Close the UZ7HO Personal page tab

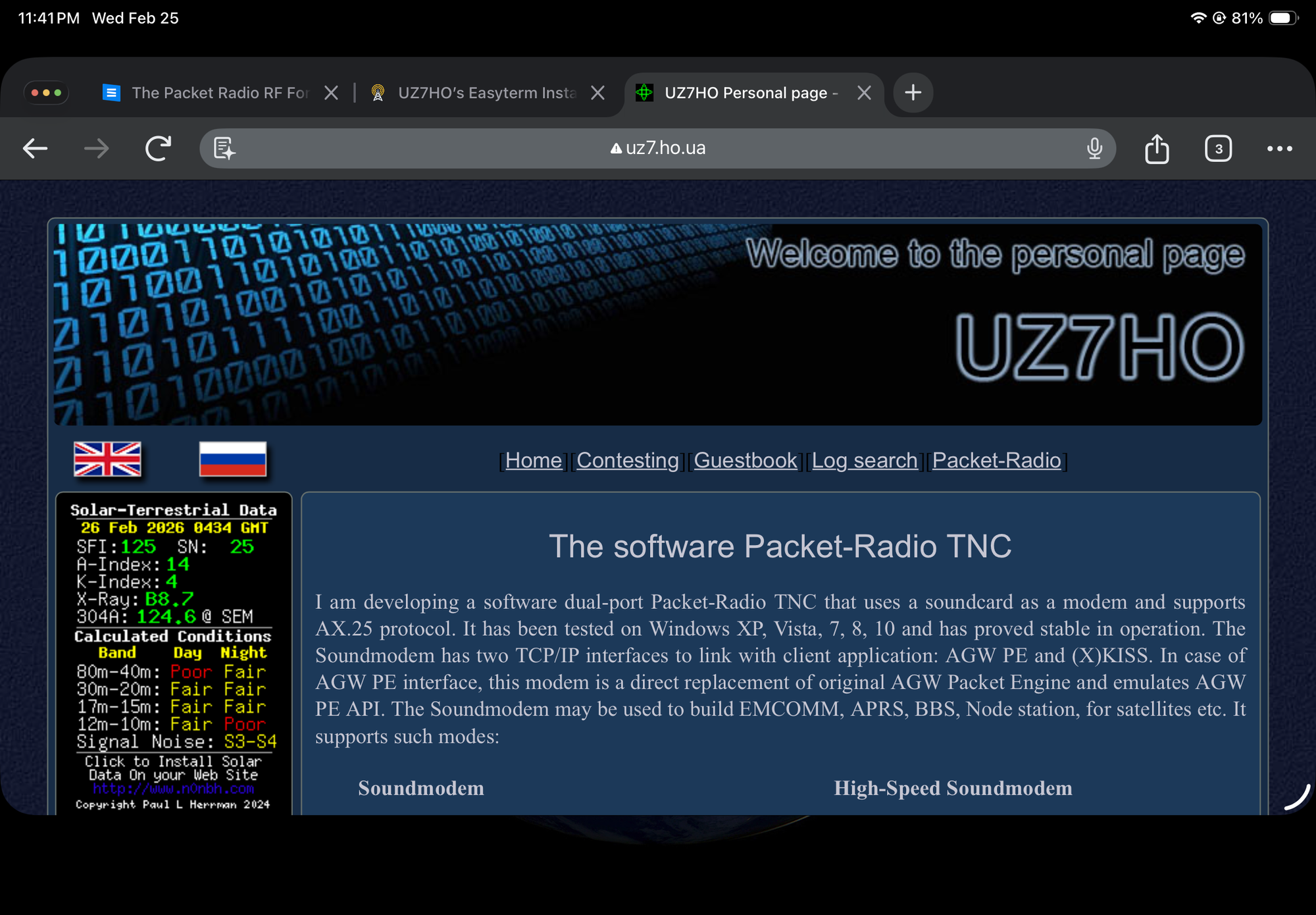(864, 92)
